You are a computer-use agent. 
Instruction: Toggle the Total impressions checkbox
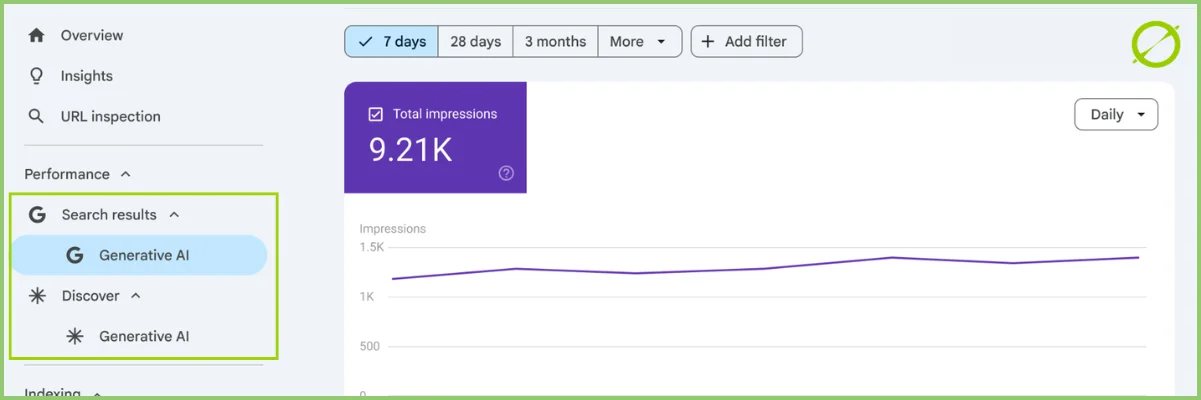(376, 114)
